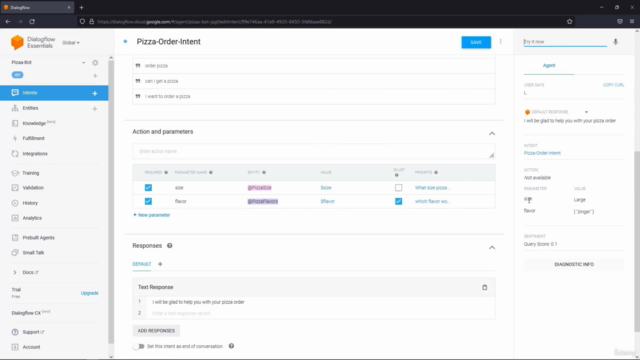Click the SAVE button
Screen dimensions: 640x360
click(476, 42)
